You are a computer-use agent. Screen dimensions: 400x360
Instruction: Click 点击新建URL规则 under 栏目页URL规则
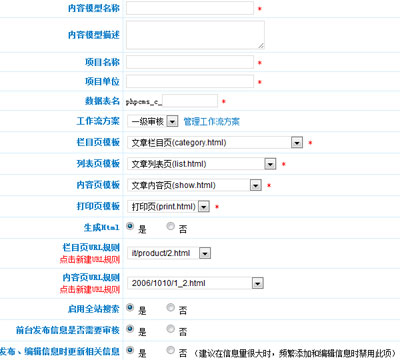(90, 260)
